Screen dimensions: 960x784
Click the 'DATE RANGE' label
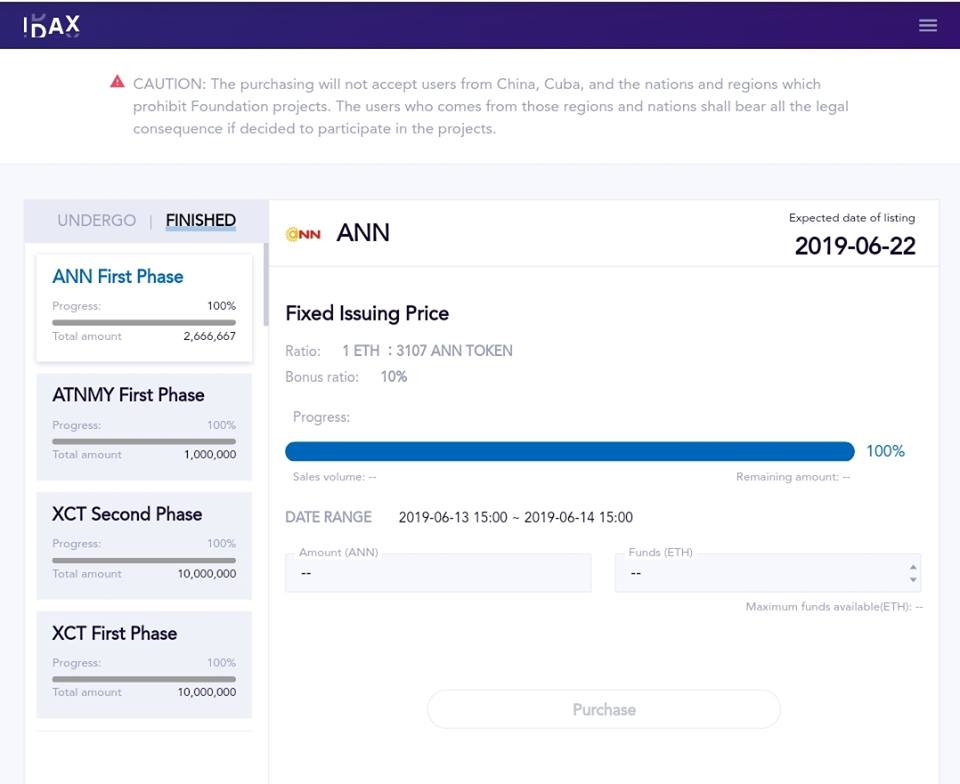click(328, 517)
